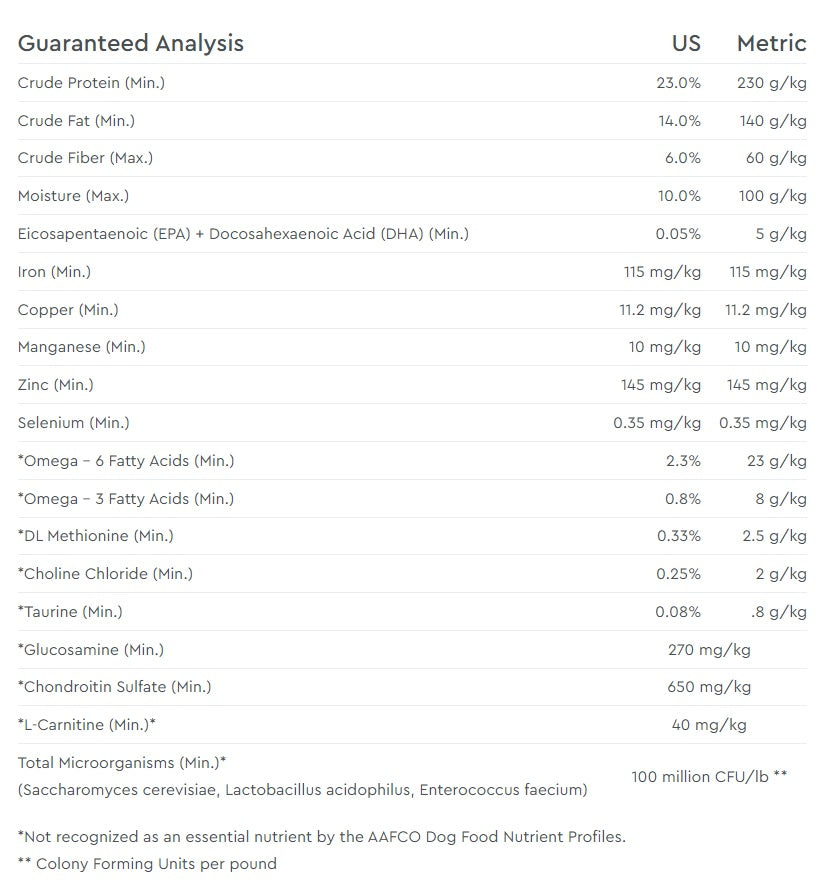The image size is (824, 880).
Task: Click the Iron (Min.) label
Action: tap(54, 272)
